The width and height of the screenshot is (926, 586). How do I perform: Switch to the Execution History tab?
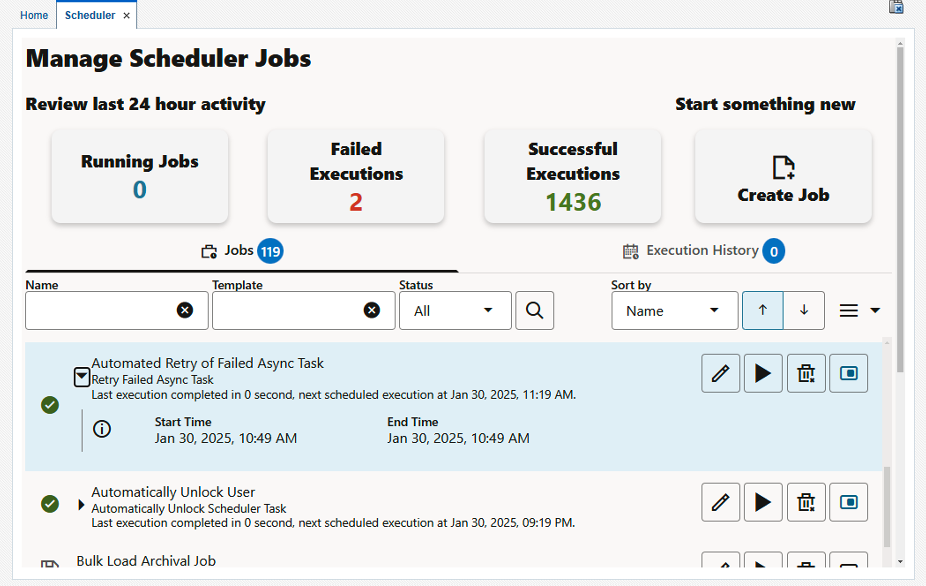[704, 251]
